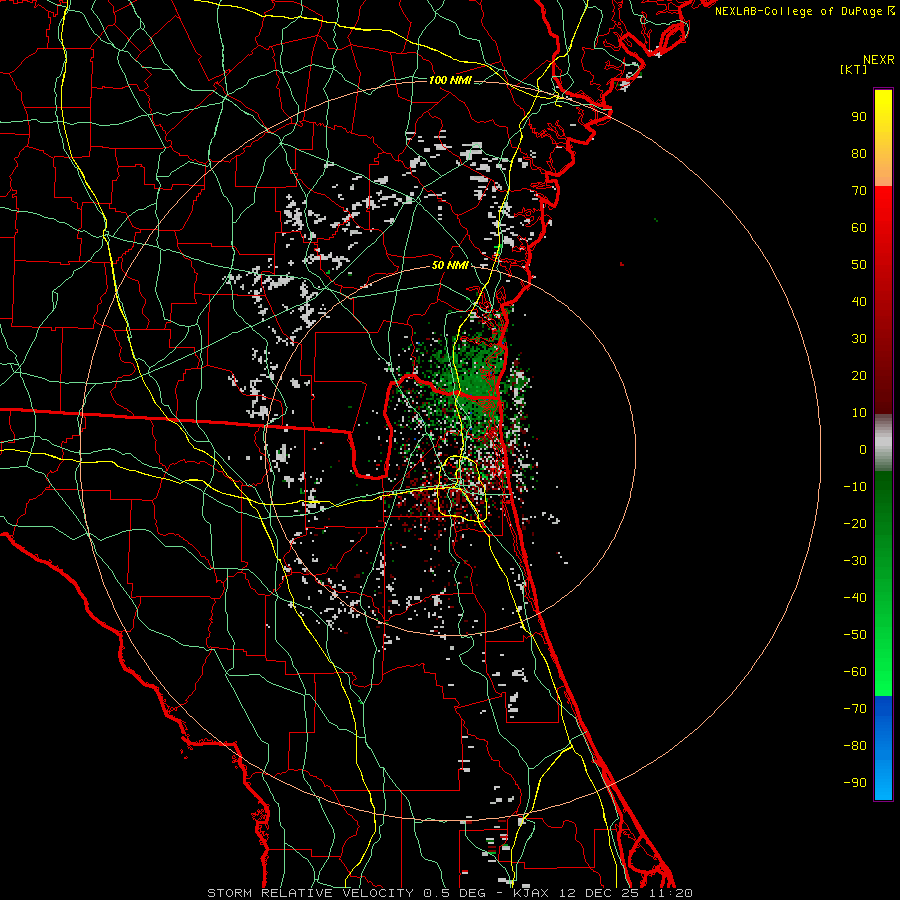This screenshot has height=900, width=900.
Task: Click the '90' positive scale value
Action: coord(859,117)
